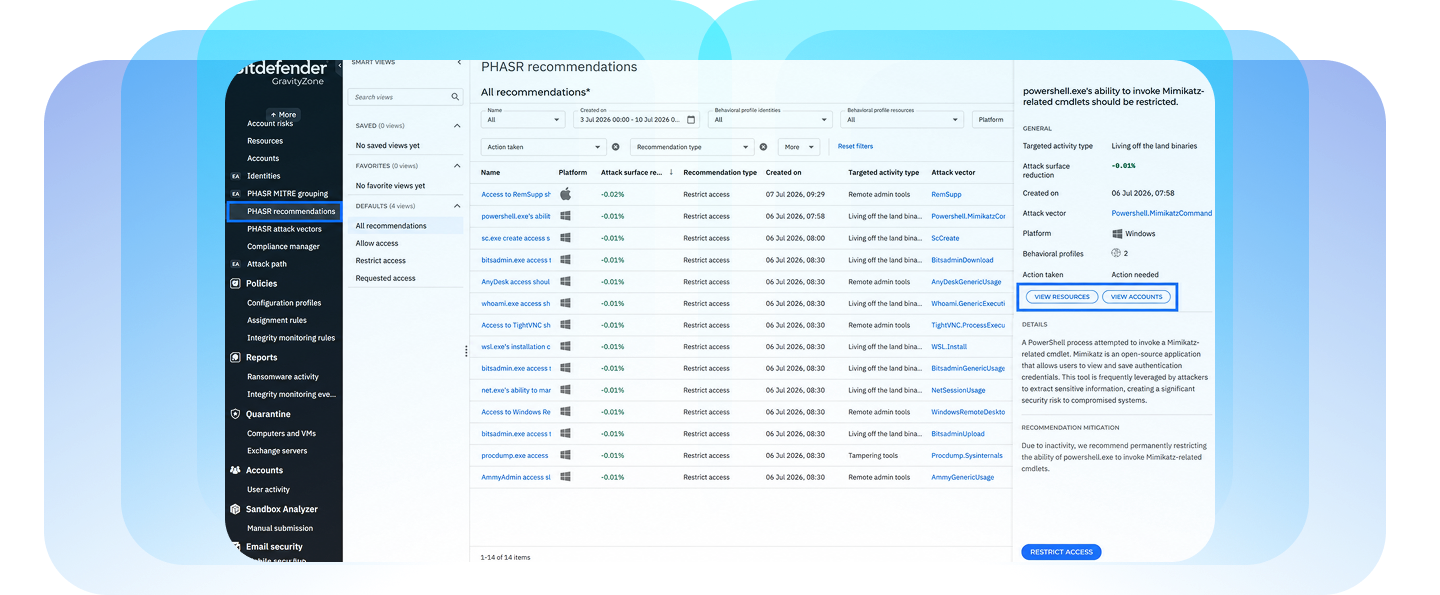Viewport: 1440px width, 595px height.
Task: Collapse the FAVORITES views section
Action: pos(458,166)
